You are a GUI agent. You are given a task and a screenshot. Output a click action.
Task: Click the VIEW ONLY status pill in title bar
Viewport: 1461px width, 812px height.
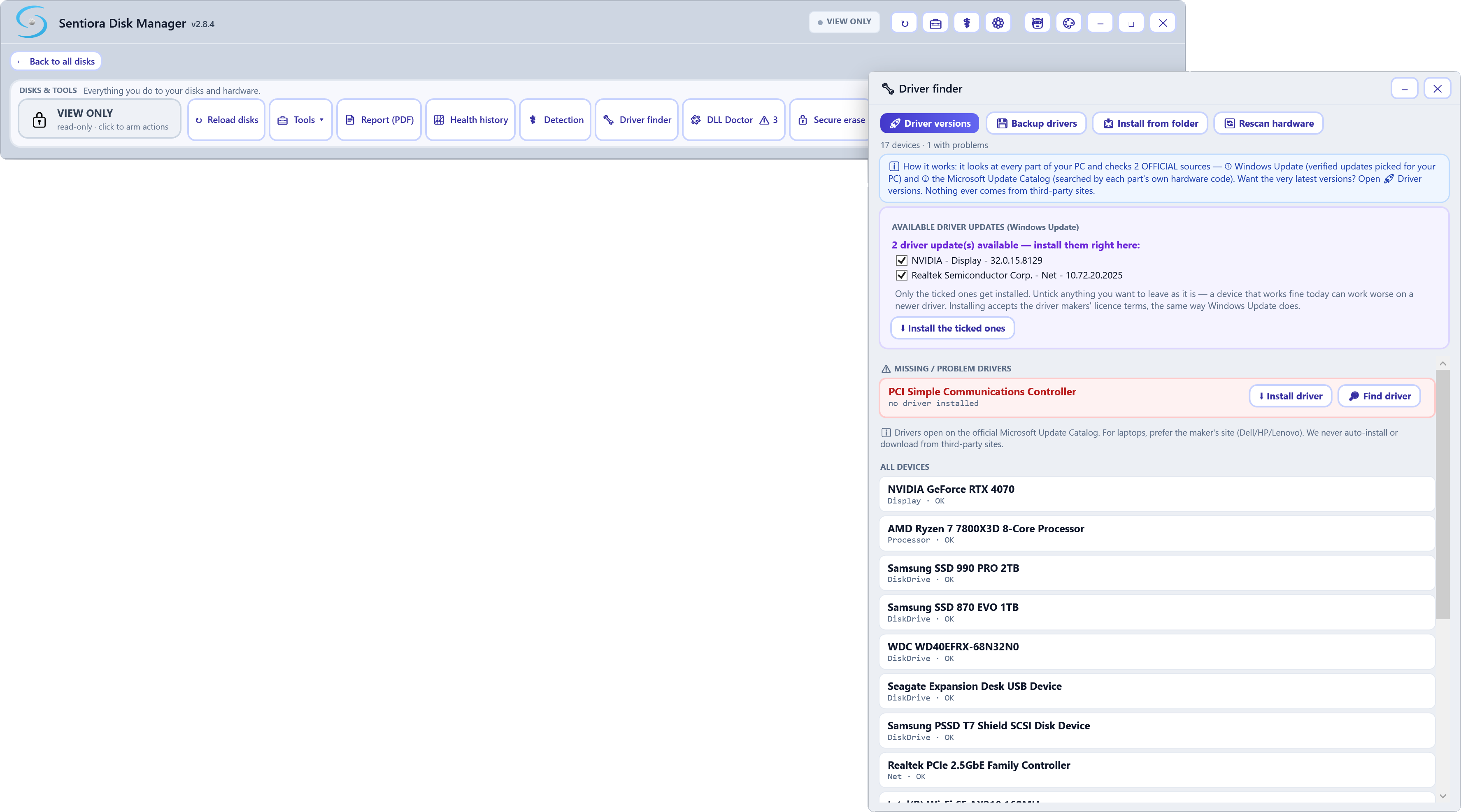(x=844, y=21)
